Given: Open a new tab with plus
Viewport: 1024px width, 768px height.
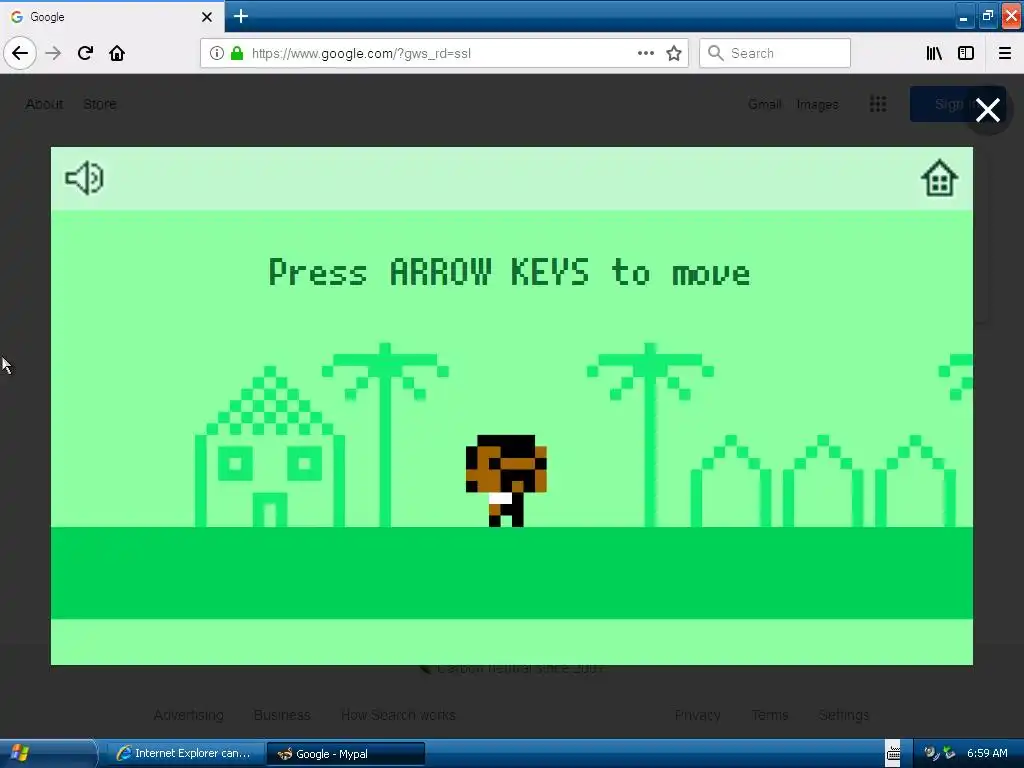Looking at the screenshot, I should [240, 16].
